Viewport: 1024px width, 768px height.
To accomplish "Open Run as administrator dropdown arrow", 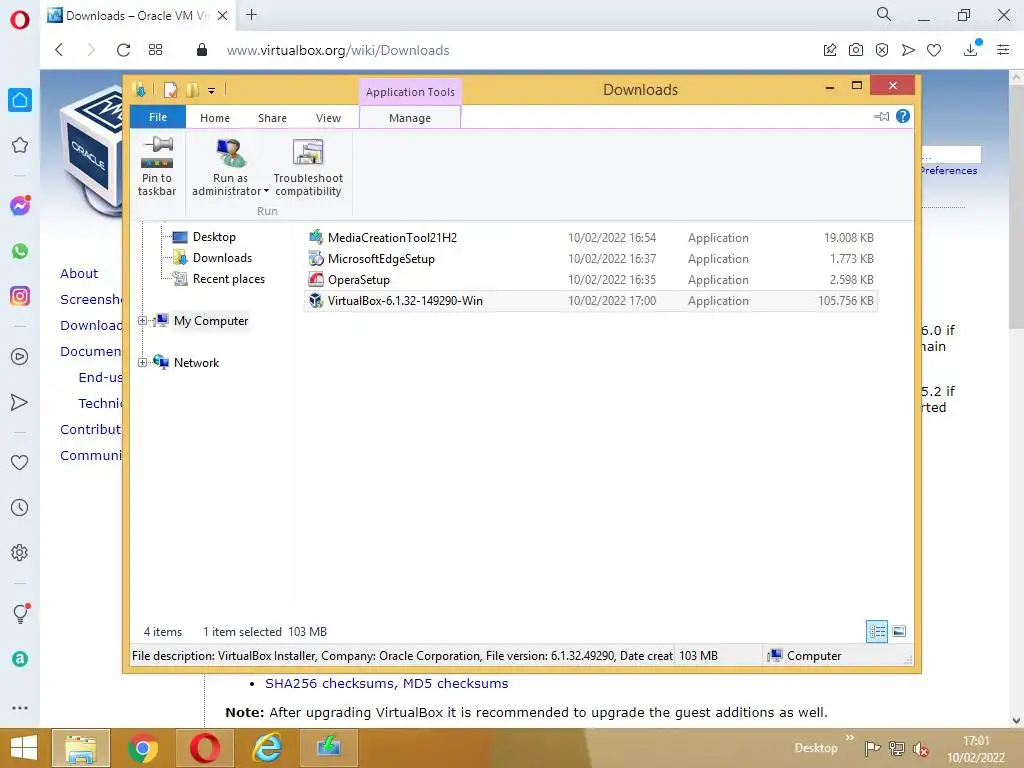I will point(266,191).
